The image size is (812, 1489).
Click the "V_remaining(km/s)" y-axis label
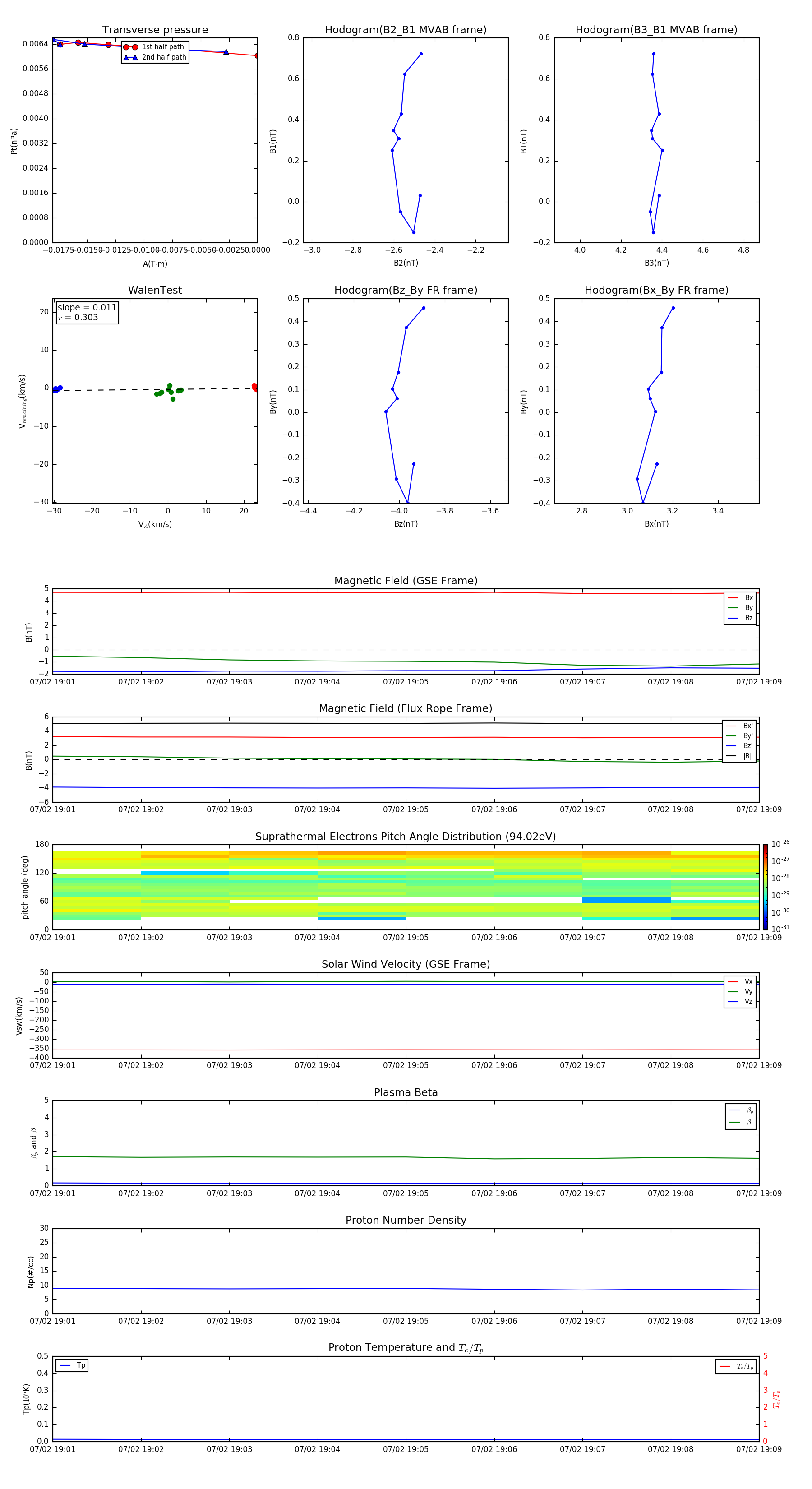(x=22, y=401)
